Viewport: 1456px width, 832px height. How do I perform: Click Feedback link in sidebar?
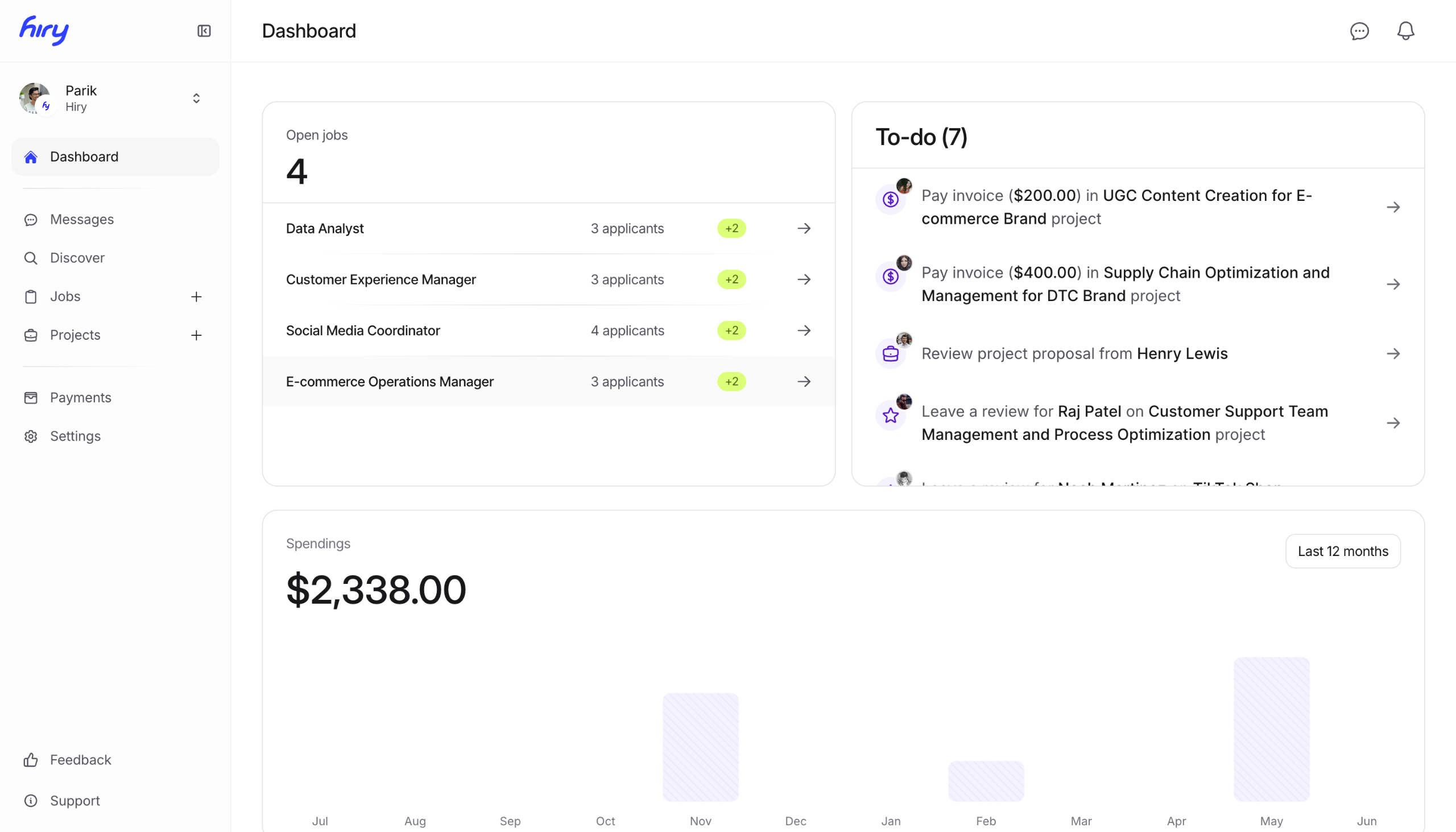pyautogui.click(x=81, y=759)
